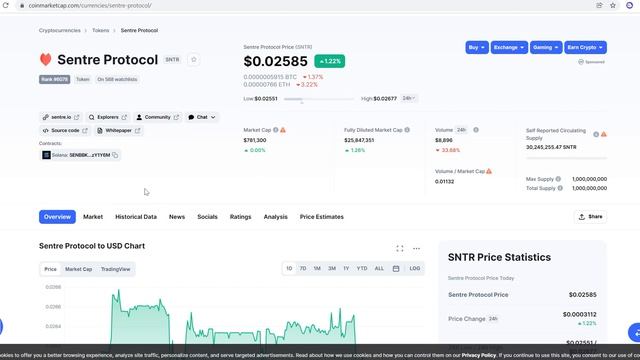The height and width of the screenshot is (360, 640).
Task: Open the Volume info icon
Action: click(476, 130)
